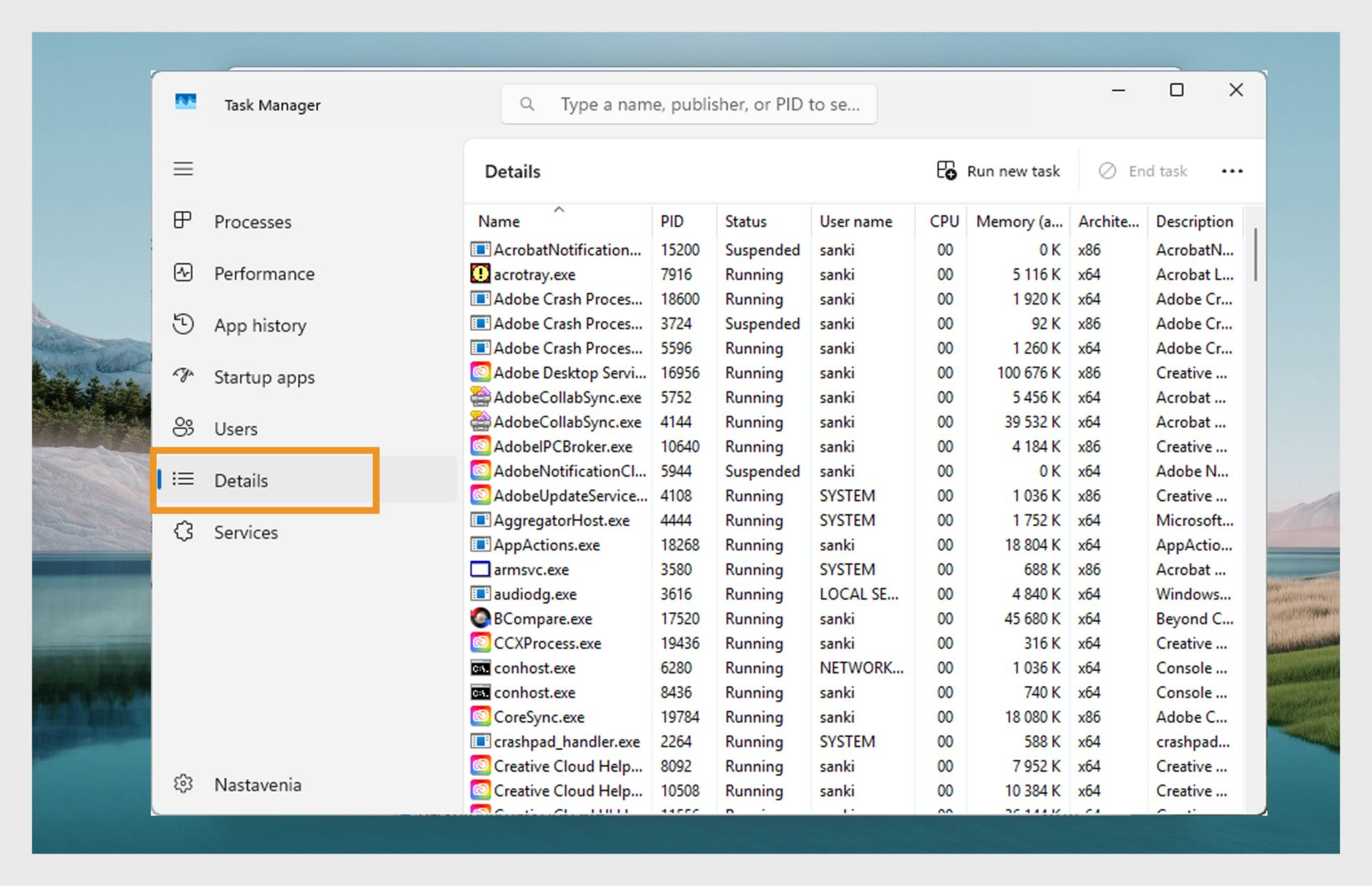This screenshot has height=886, width=1372.
Task: Sort processes by PID column
Action: coord(672,221)
